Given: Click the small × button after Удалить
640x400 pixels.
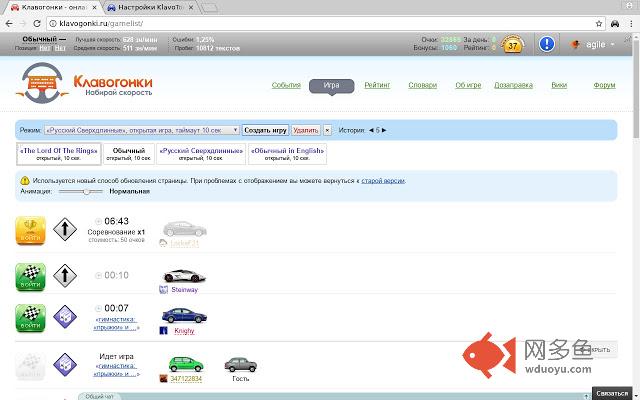Looking at the screenshot, I should click(327, 130).
